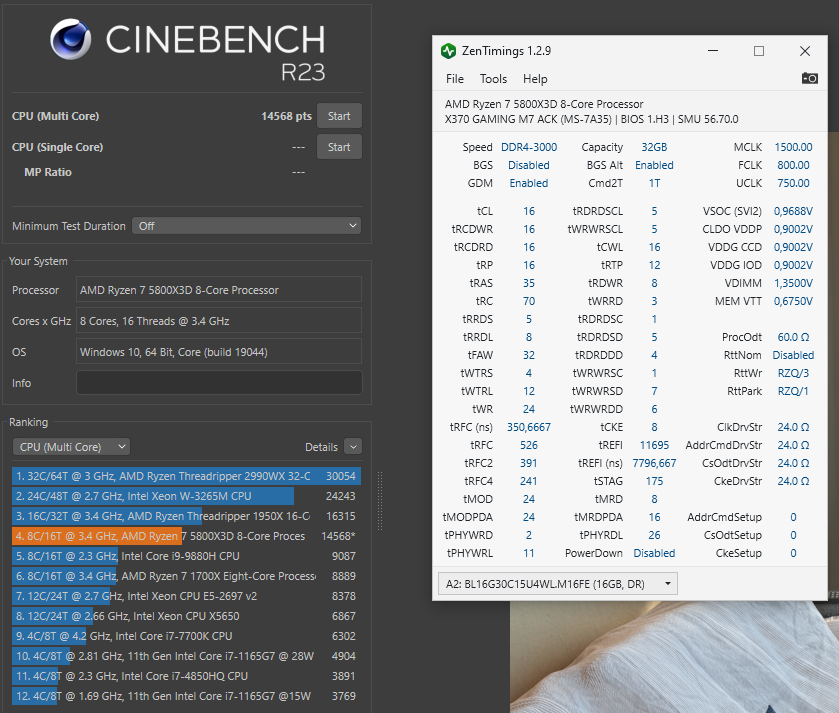The image size is (839, 713).
Task: Click the BGS Disabled value
Action: [x=529, y=165]
